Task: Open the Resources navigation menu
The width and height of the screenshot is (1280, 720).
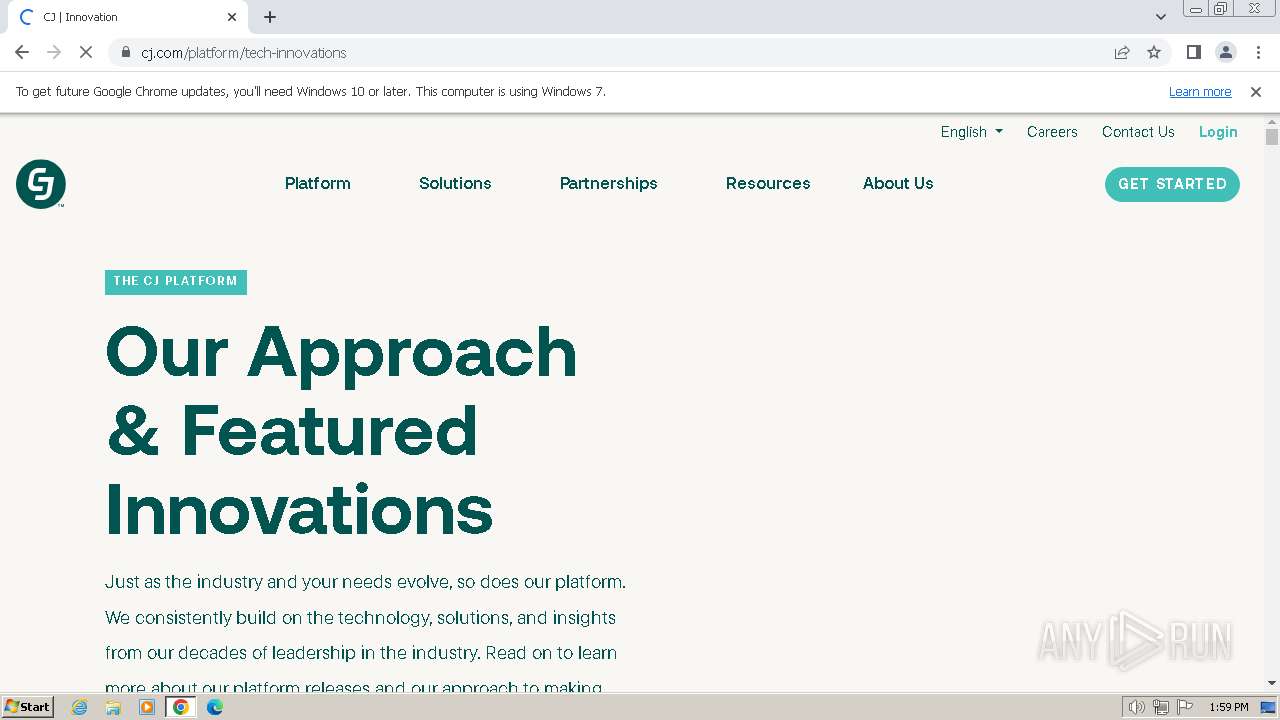Action: click(x=768, y=184)
